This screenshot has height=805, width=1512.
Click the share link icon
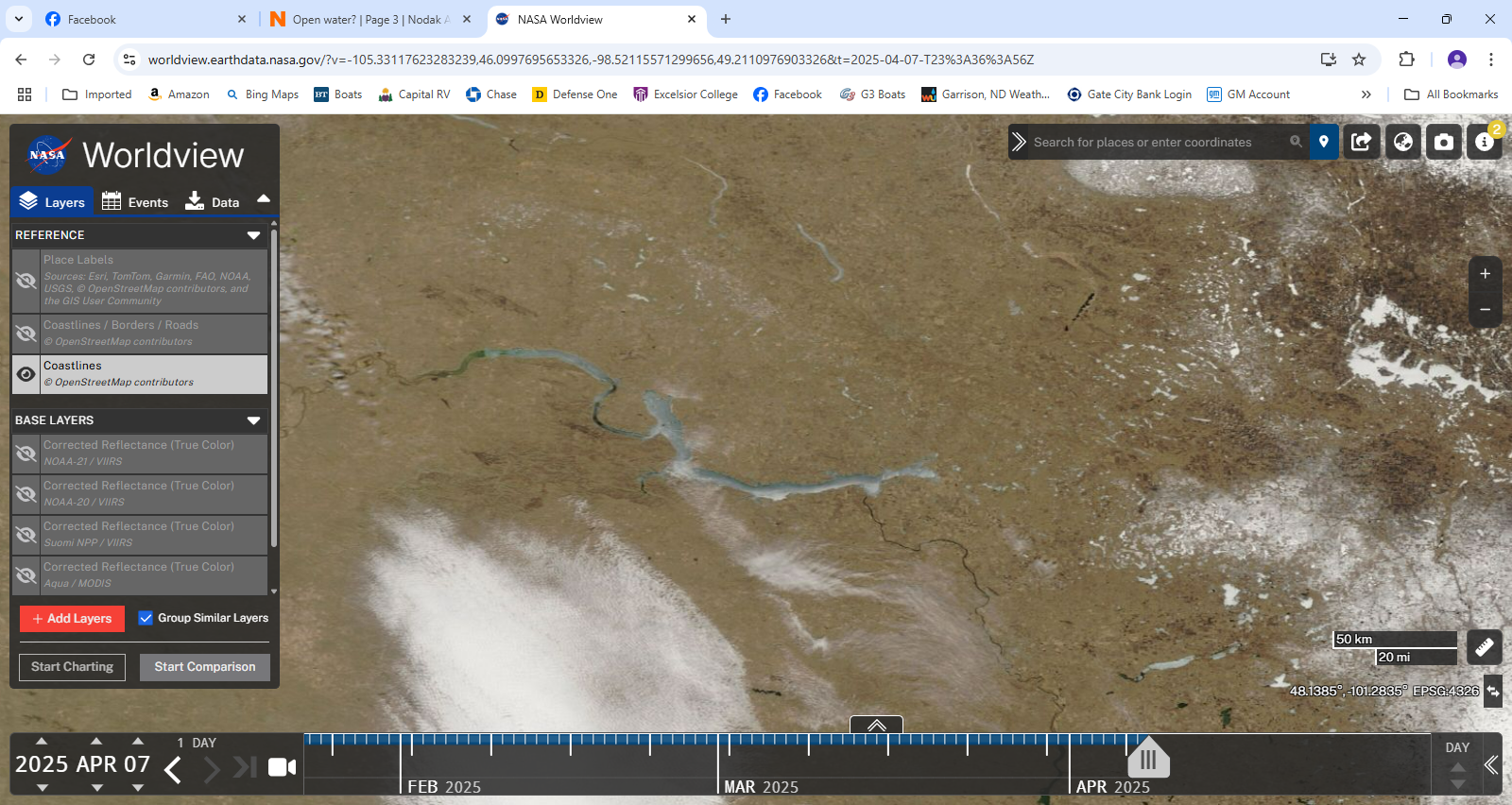(1362, 142)
